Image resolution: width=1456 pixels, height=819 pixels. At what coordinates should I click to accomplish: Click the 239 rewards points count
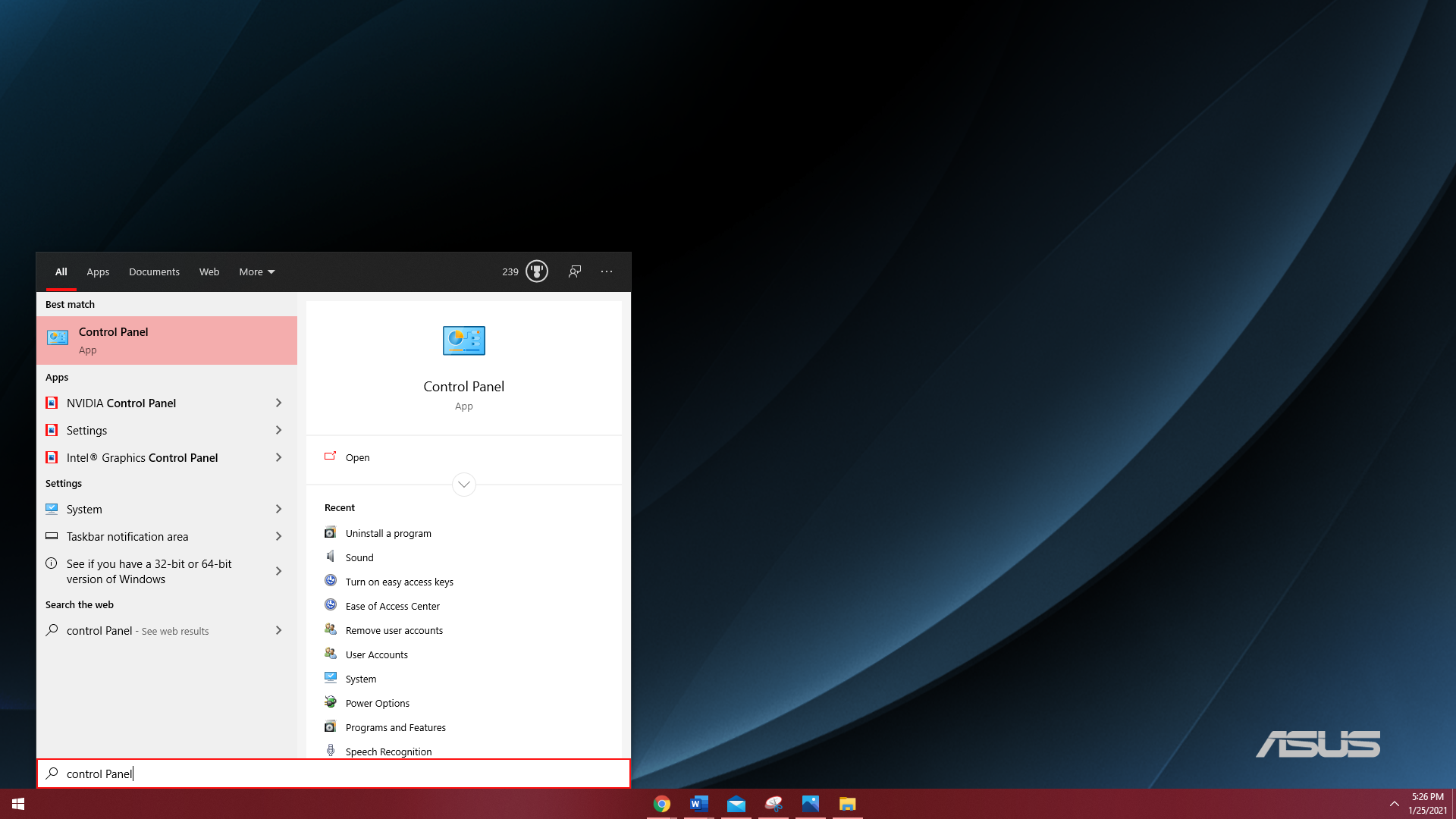click(x=510, y=271)
